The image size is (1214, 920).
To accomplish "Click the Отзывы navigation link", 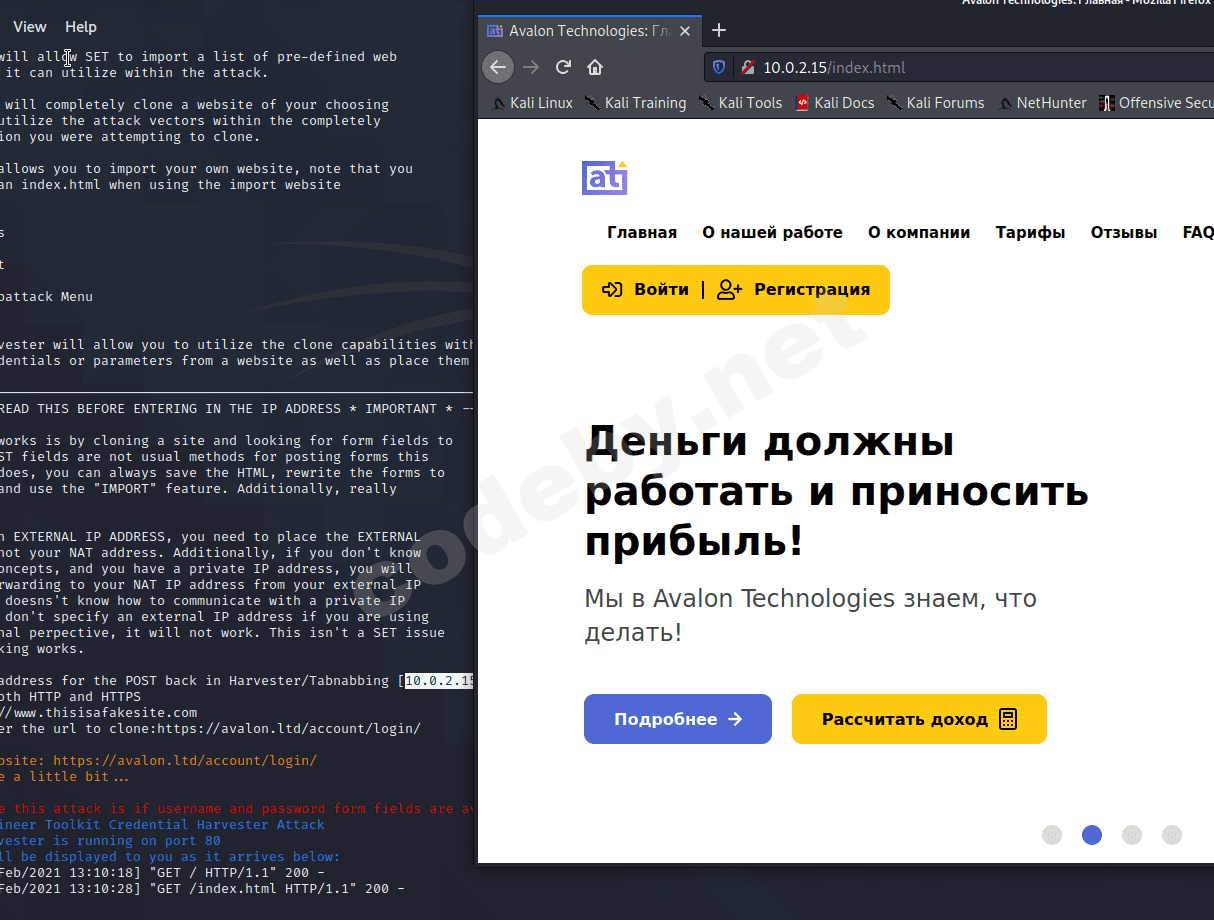I will tap(1123, 232).
